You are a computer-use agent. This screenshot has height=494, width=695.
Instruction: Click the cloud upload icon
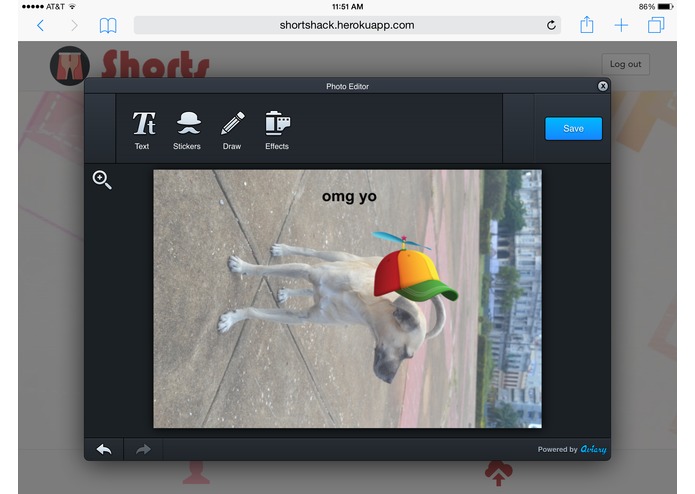[x=499, y=472]
